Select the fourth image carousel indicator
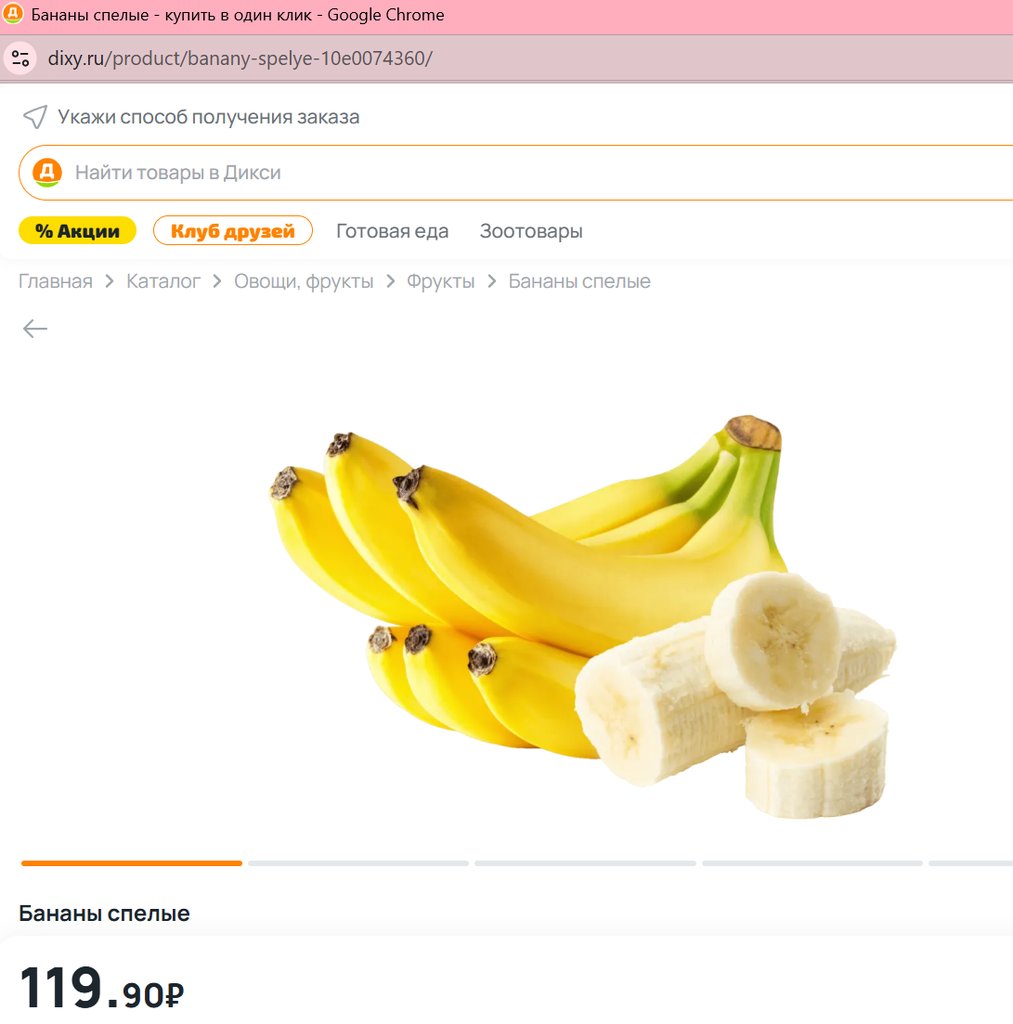This screenshot has height=1024, width=1013. (x=812, y=863)
